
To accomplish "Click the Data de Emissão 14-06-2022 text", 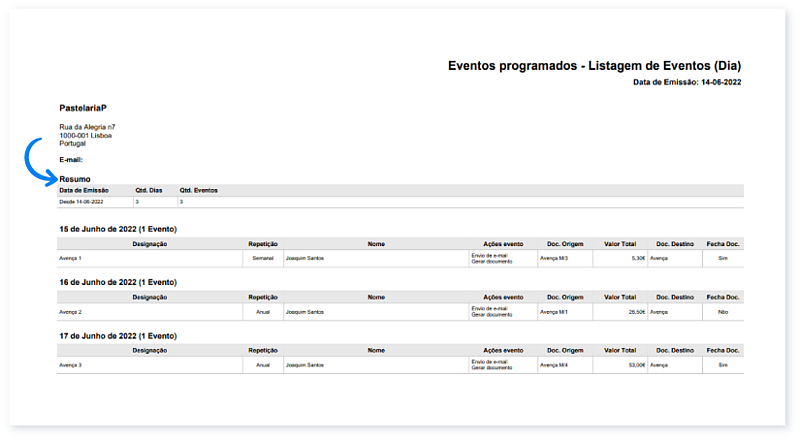I will [686, 82].
